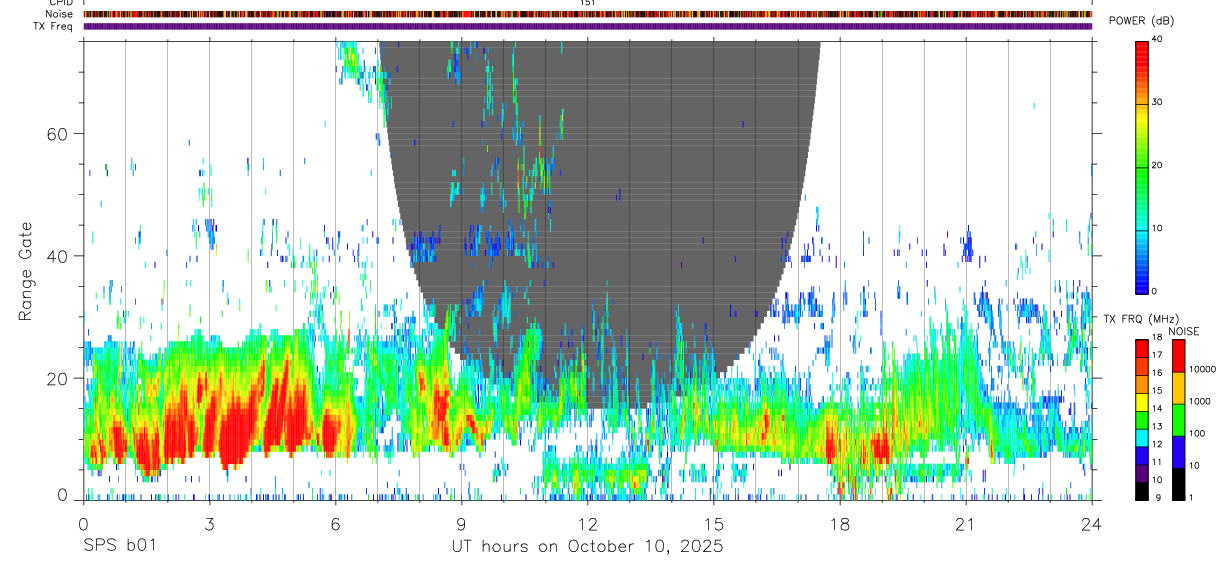Click the TX Freq row label above the plot

53,26
